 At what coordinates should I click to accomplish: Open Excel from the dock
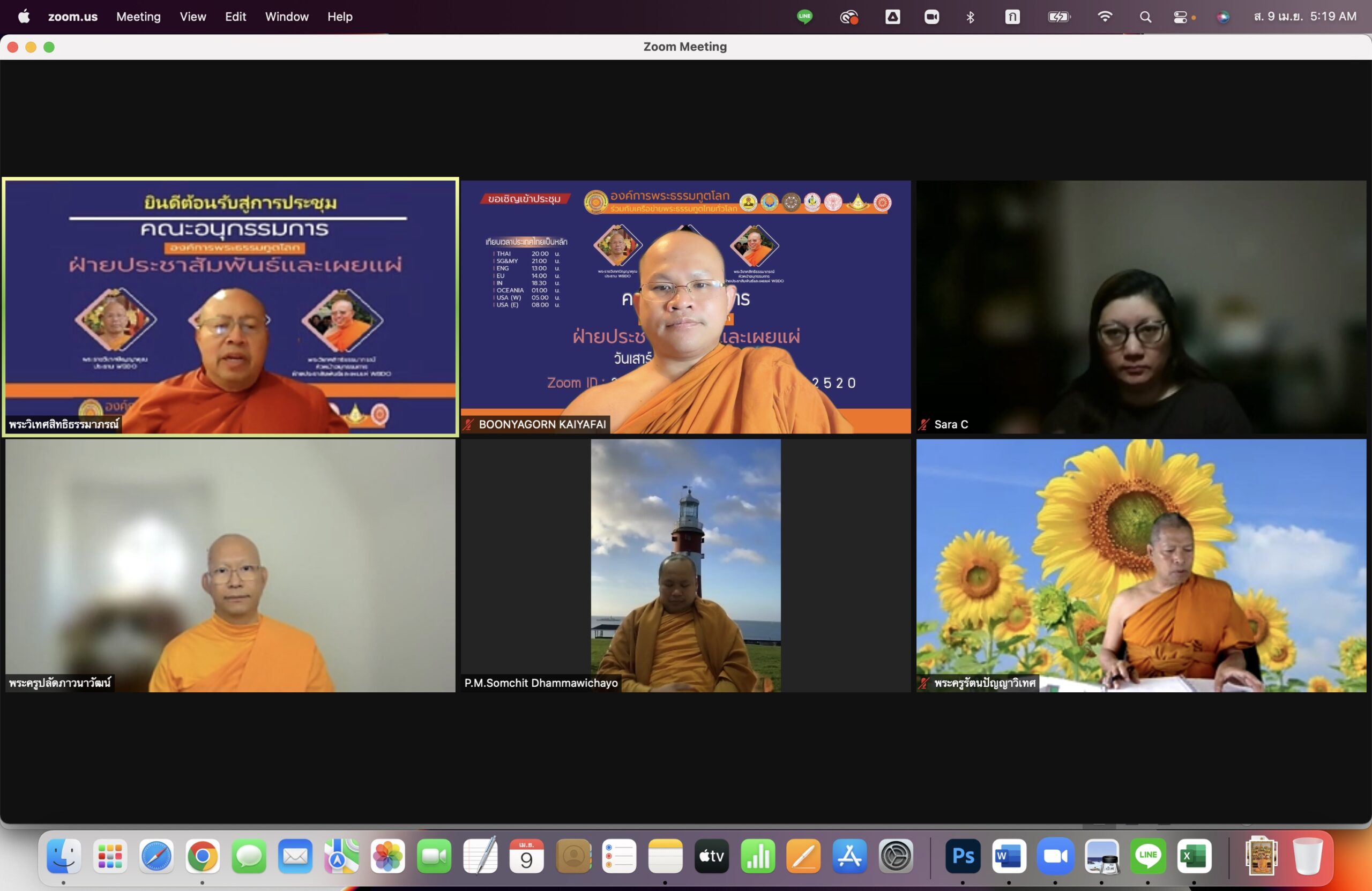pos(1194,856)
